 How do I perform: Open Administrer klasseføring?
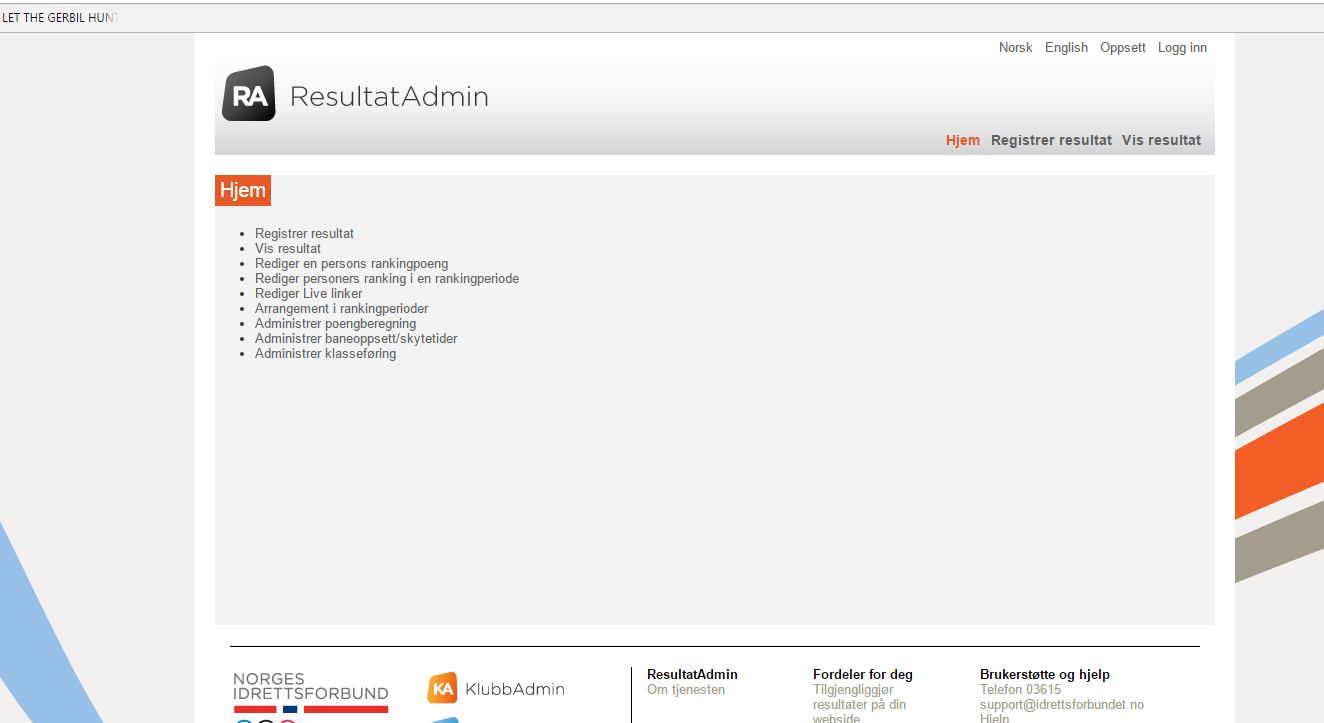325,353
